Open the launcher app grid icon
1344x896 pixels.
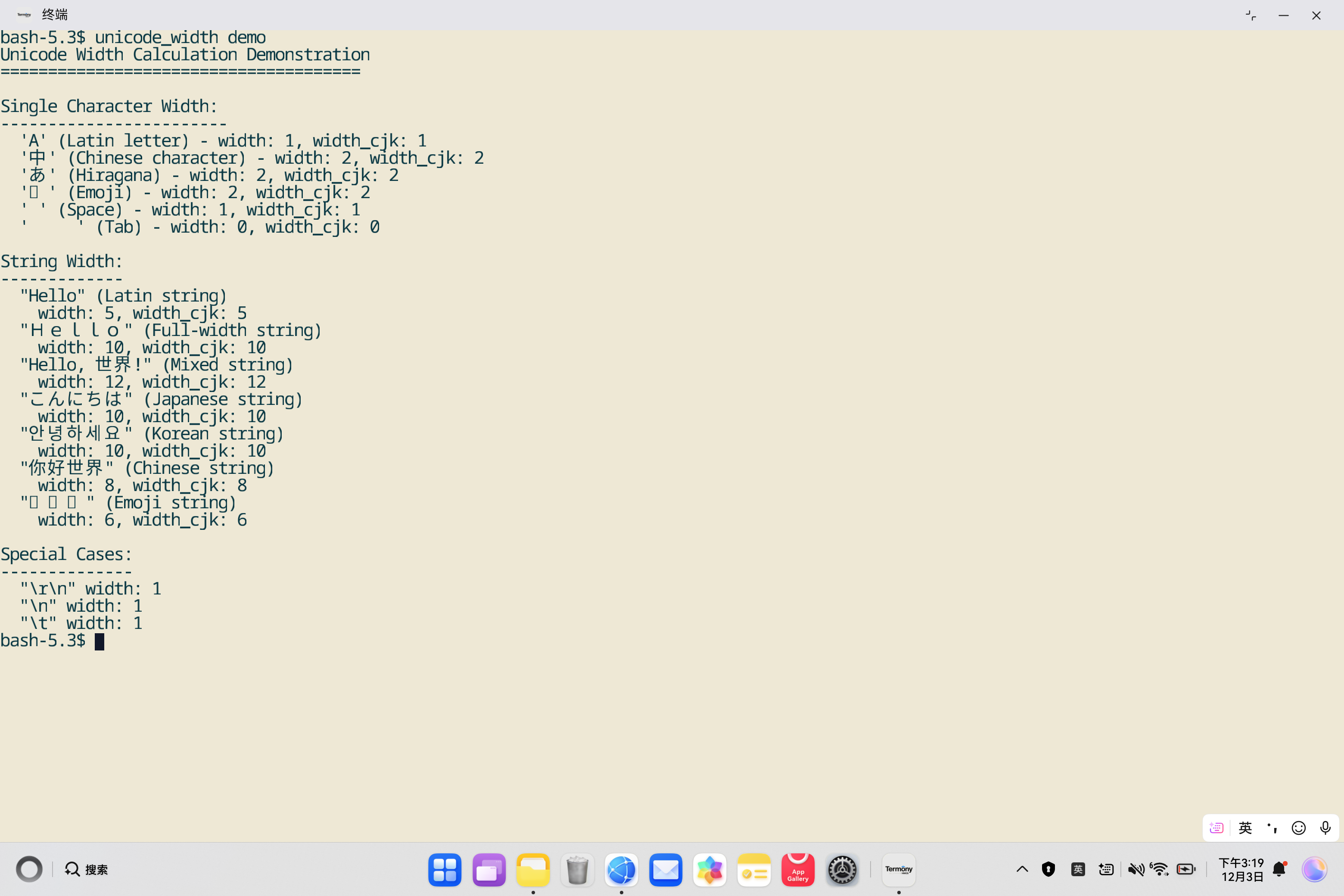pos(445,870)
